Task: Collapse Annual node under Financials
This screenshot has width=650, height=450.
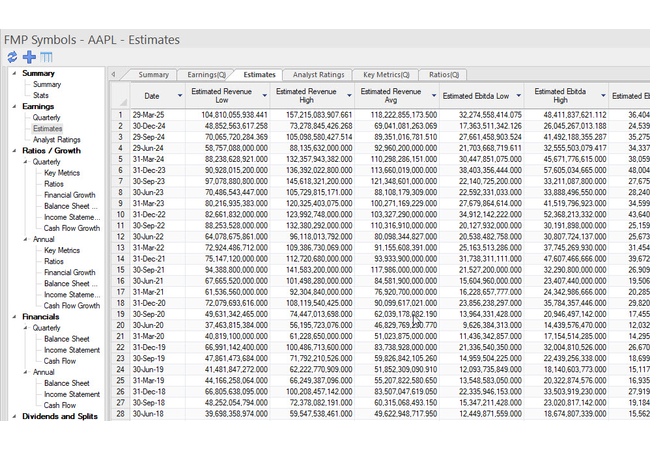Action: (x=26, y=372)
